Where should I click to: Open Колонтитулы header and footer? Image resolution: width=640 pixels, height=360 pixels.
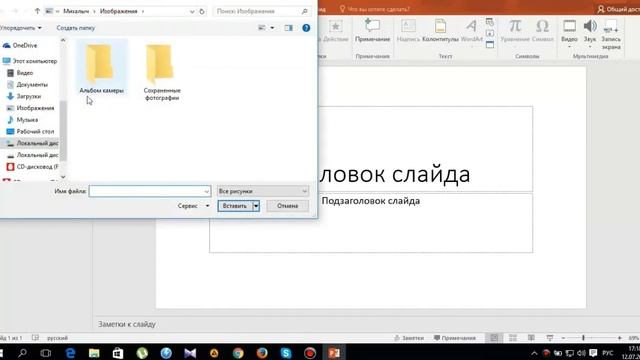coord(440,31)
